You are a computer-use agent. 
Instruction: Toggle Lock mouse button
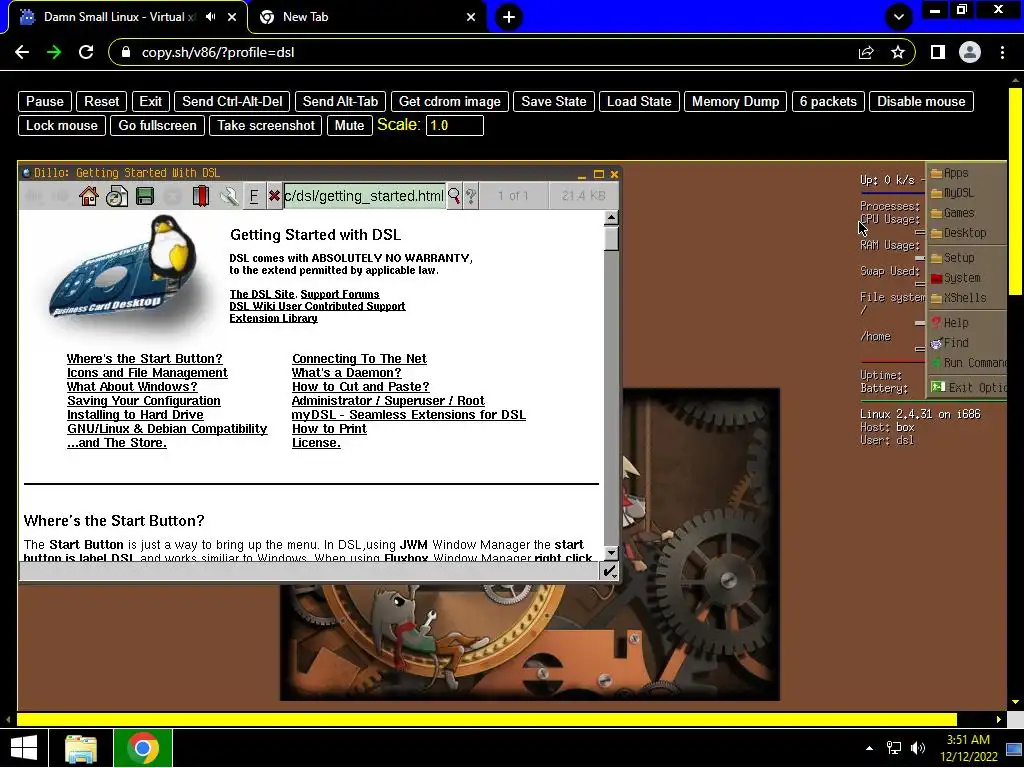click(61, 125)
